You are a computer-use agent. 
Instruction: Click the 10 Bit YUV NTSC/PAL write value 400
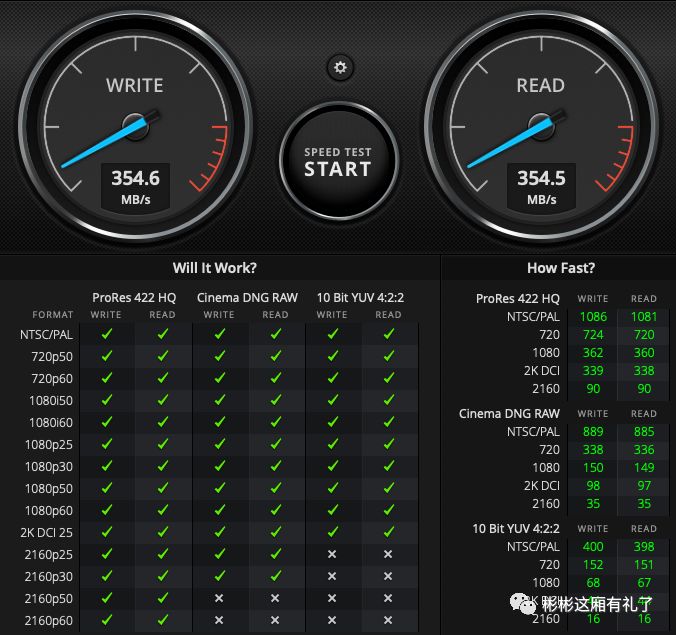593,547
